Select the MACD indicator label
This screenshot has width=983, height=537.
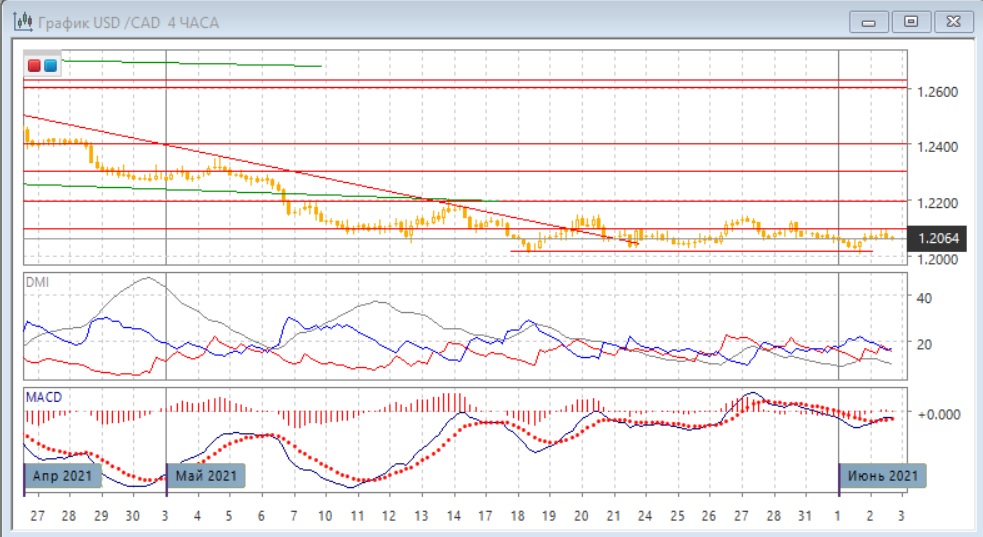44,397
